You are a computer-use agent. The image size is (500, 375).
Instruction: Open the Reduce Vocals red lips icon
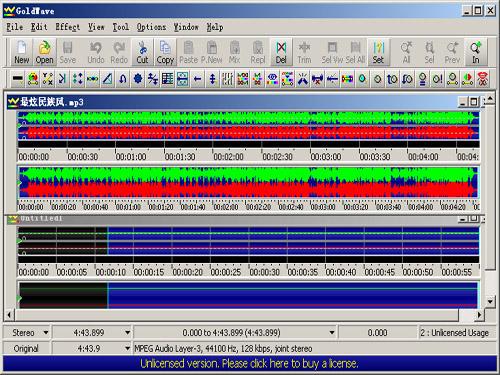482,79
